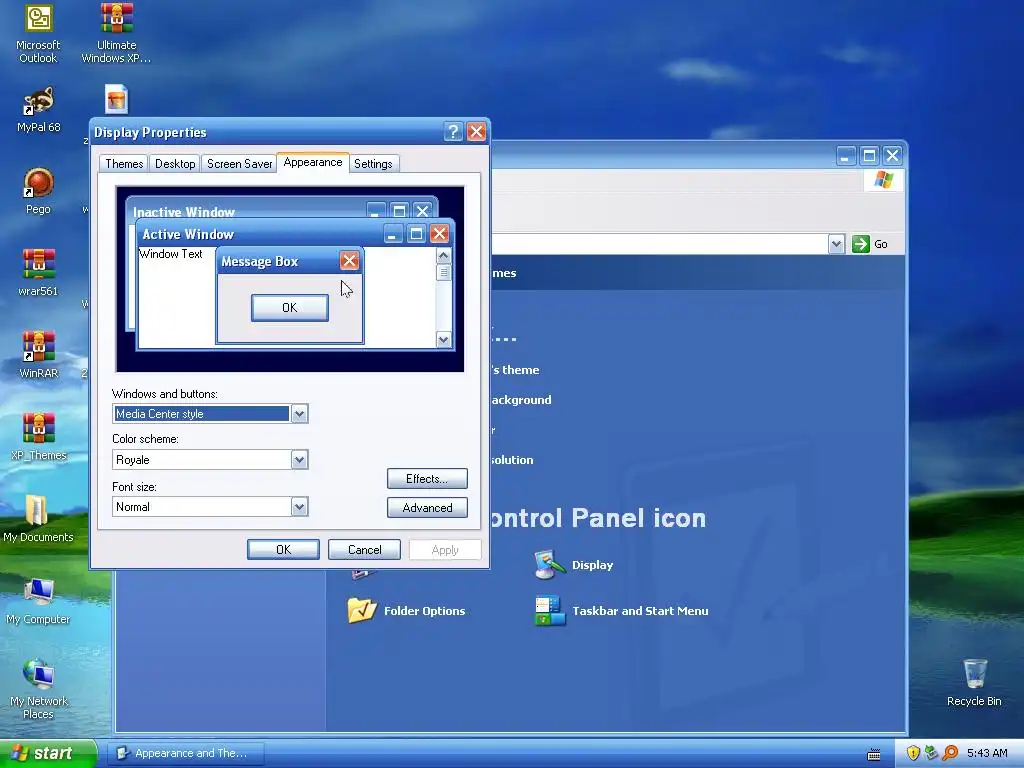
Task: Click the question mark help button in Display Properties
Action: point(453,132)
